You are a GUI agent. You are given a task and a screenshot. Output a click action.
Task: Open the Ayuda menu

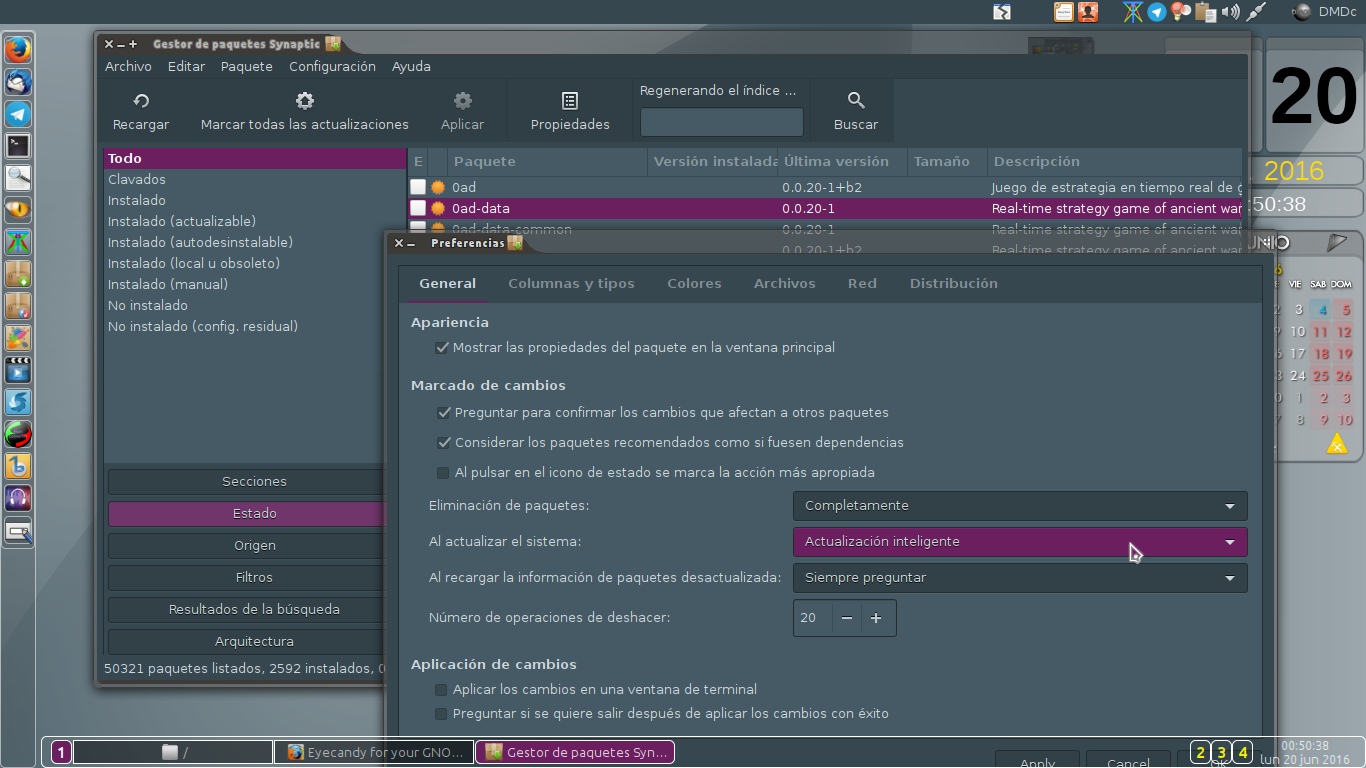click(x=411, y=67)
